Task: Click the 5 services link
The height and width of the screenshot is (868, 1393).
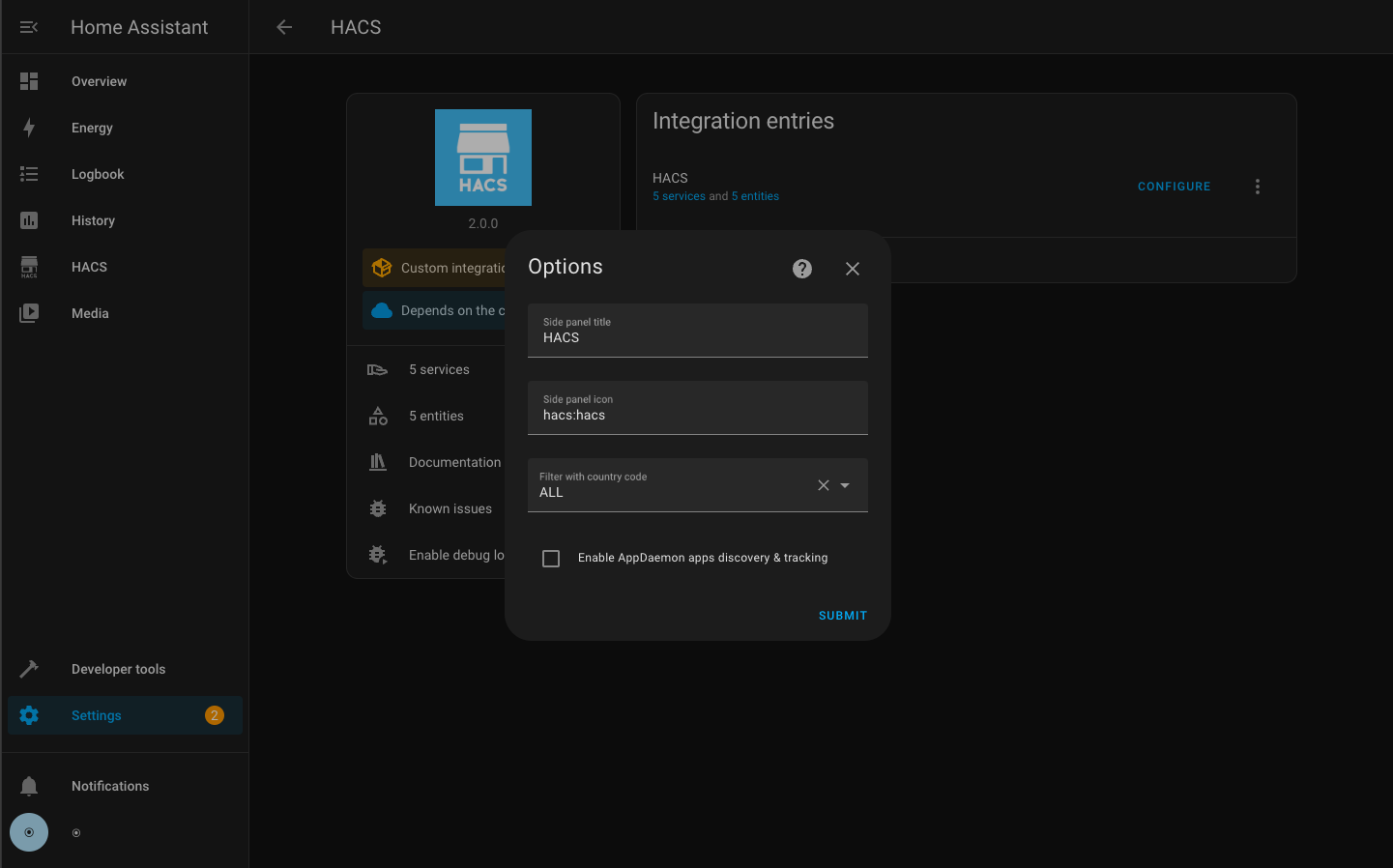Action: click(679, 195)
